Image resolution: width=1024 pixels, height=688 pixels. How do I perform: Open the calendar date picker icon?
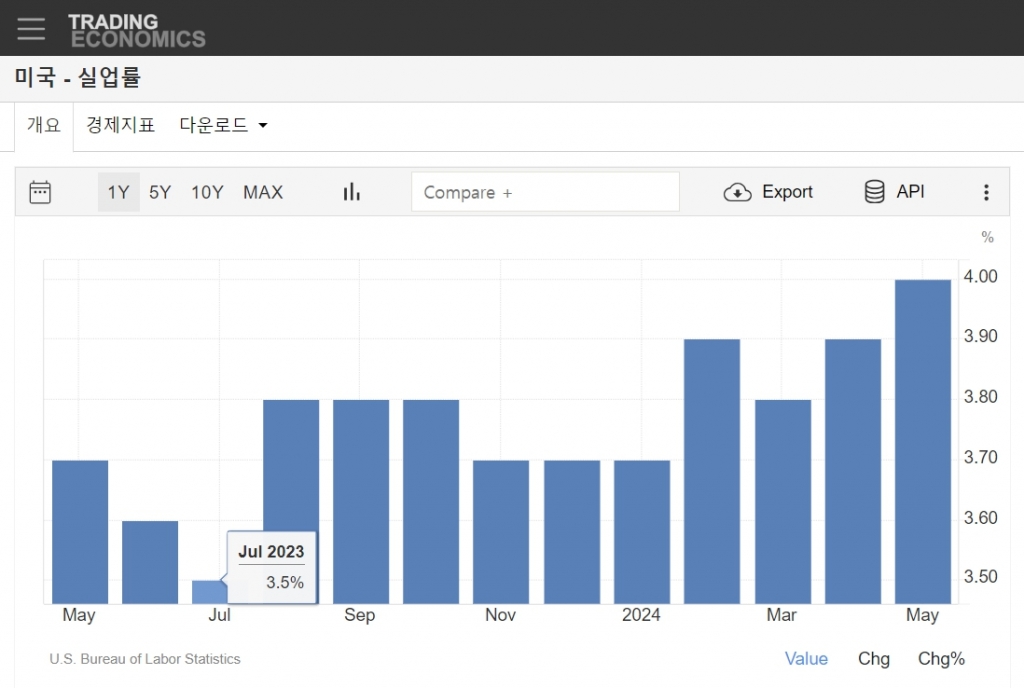point(40,192)
